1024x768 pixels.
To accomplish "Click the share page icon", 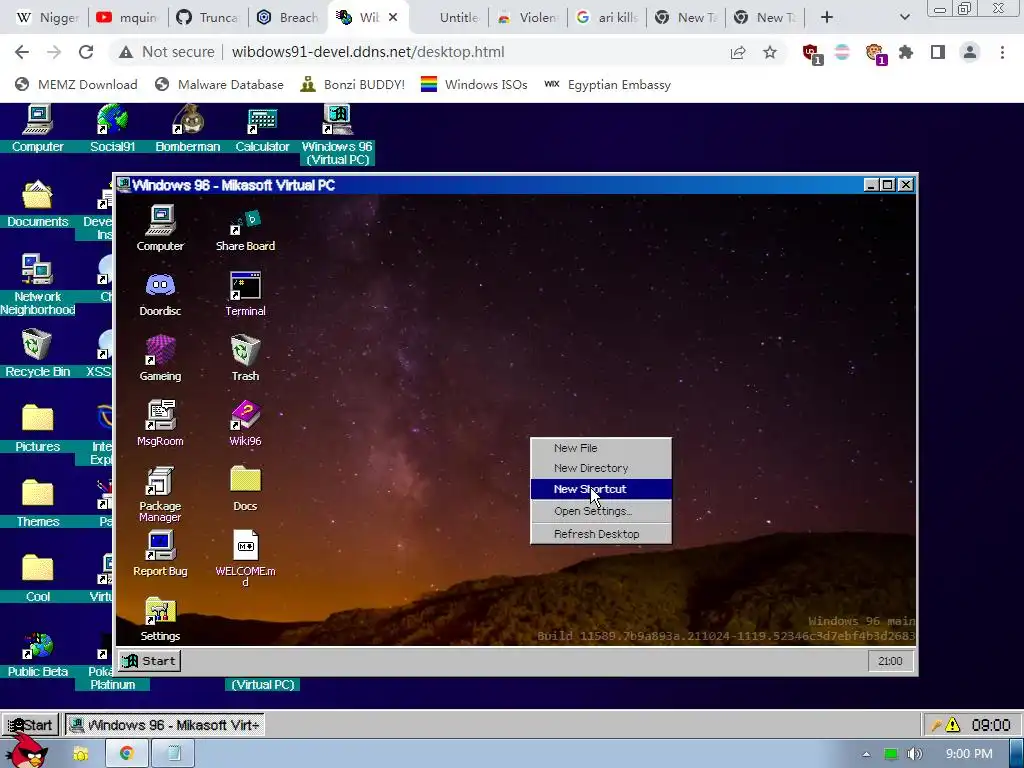I will click(738, 52).
